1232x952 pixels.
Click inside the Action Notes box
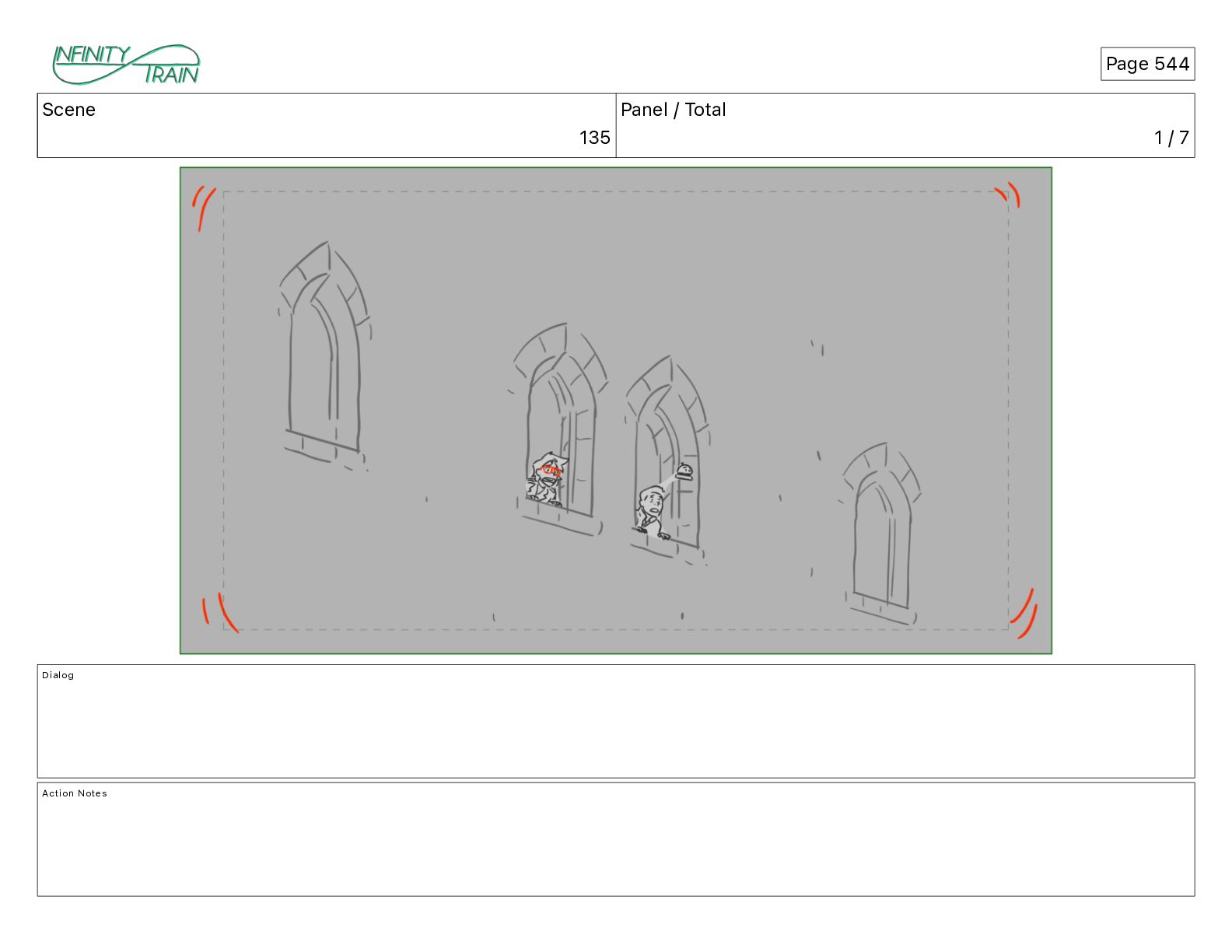tap(616, 839)
